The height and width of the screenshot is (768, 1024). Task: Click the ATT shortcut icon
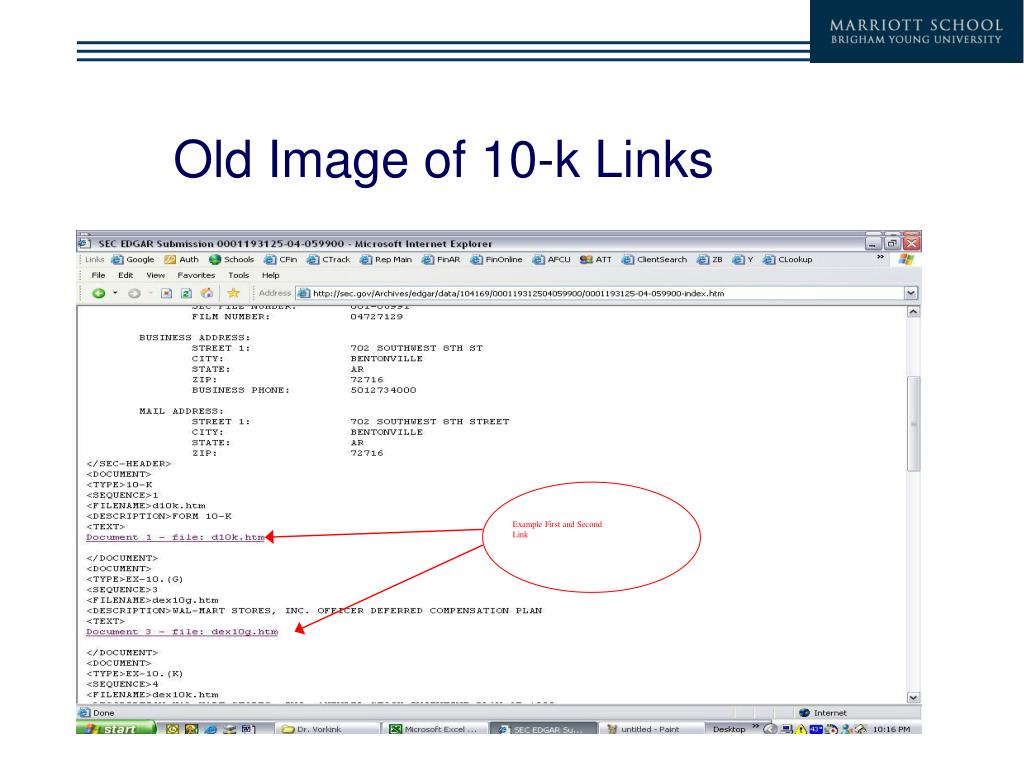586,259
